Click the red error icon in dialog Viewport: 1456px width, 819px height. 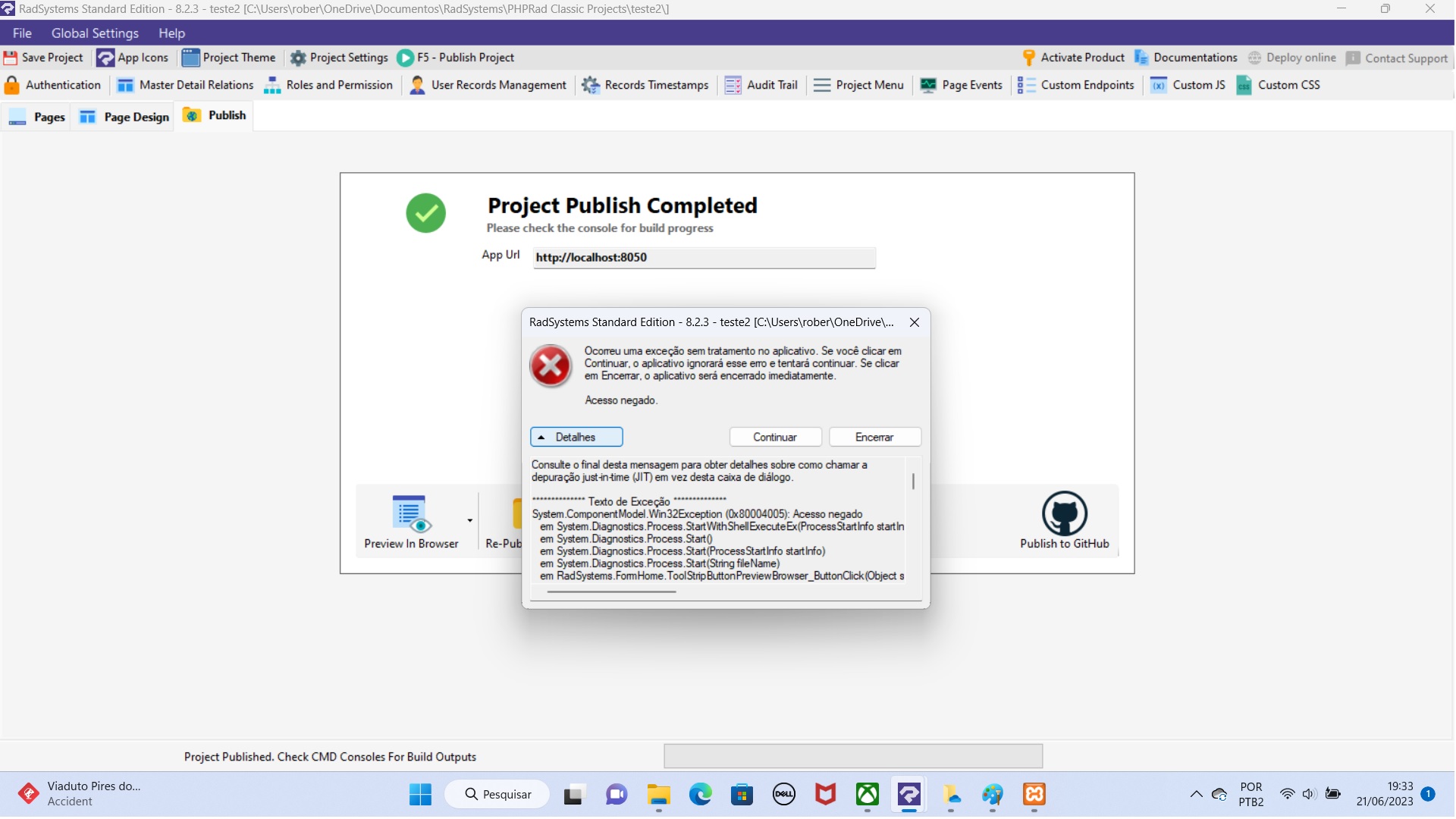tap(551, 366)
